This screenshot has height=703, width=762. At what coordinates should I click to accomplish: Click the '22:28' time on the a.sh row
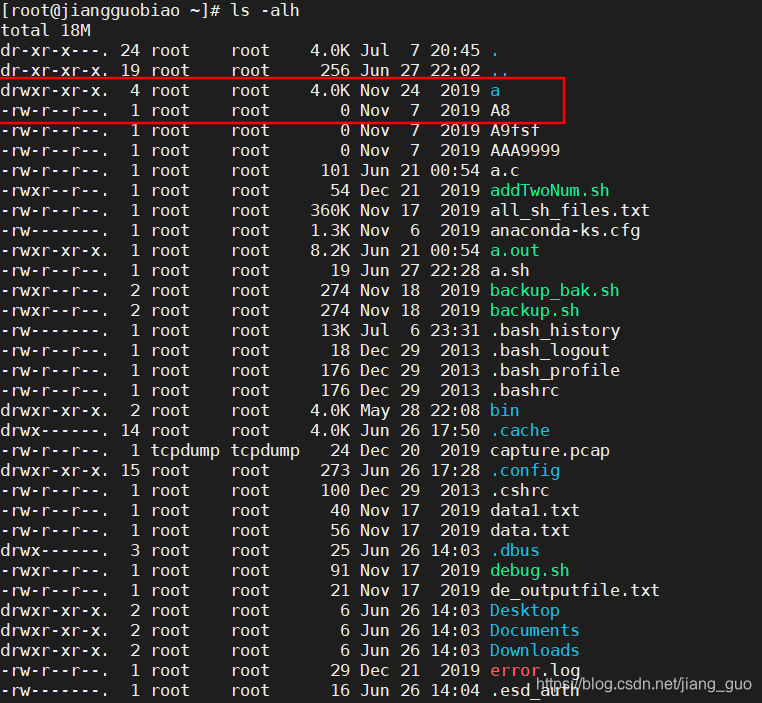click(455, 270)
